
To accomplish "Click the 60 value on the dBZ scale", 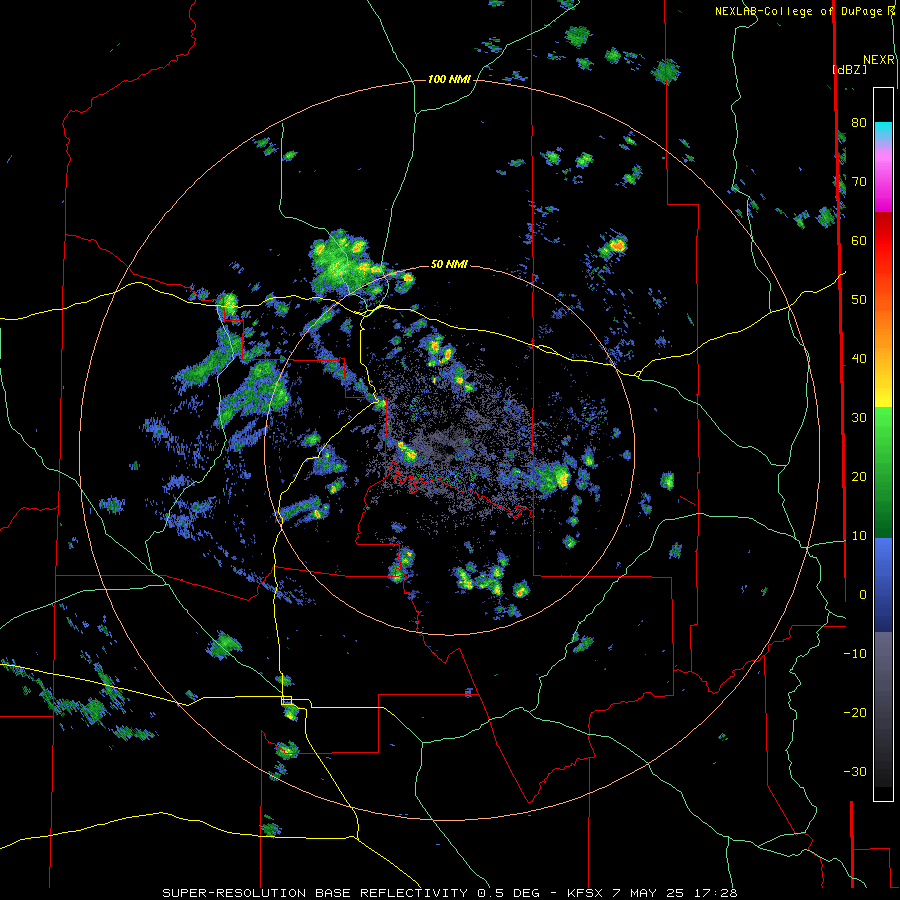I will (x=859, y=240).
